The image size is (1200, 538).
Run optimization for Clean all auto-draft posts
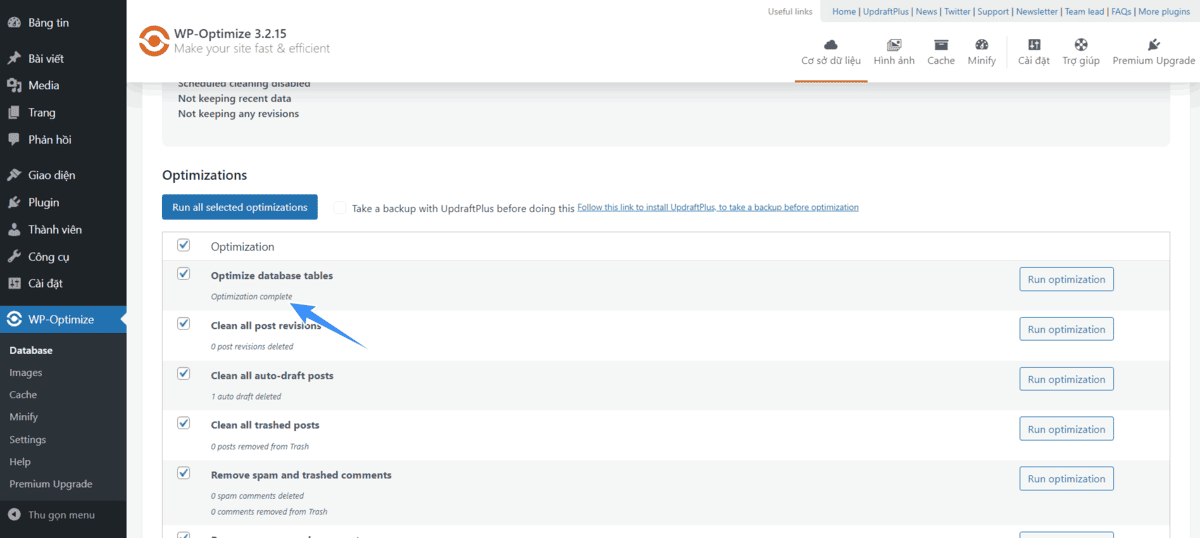(1066, 379)
